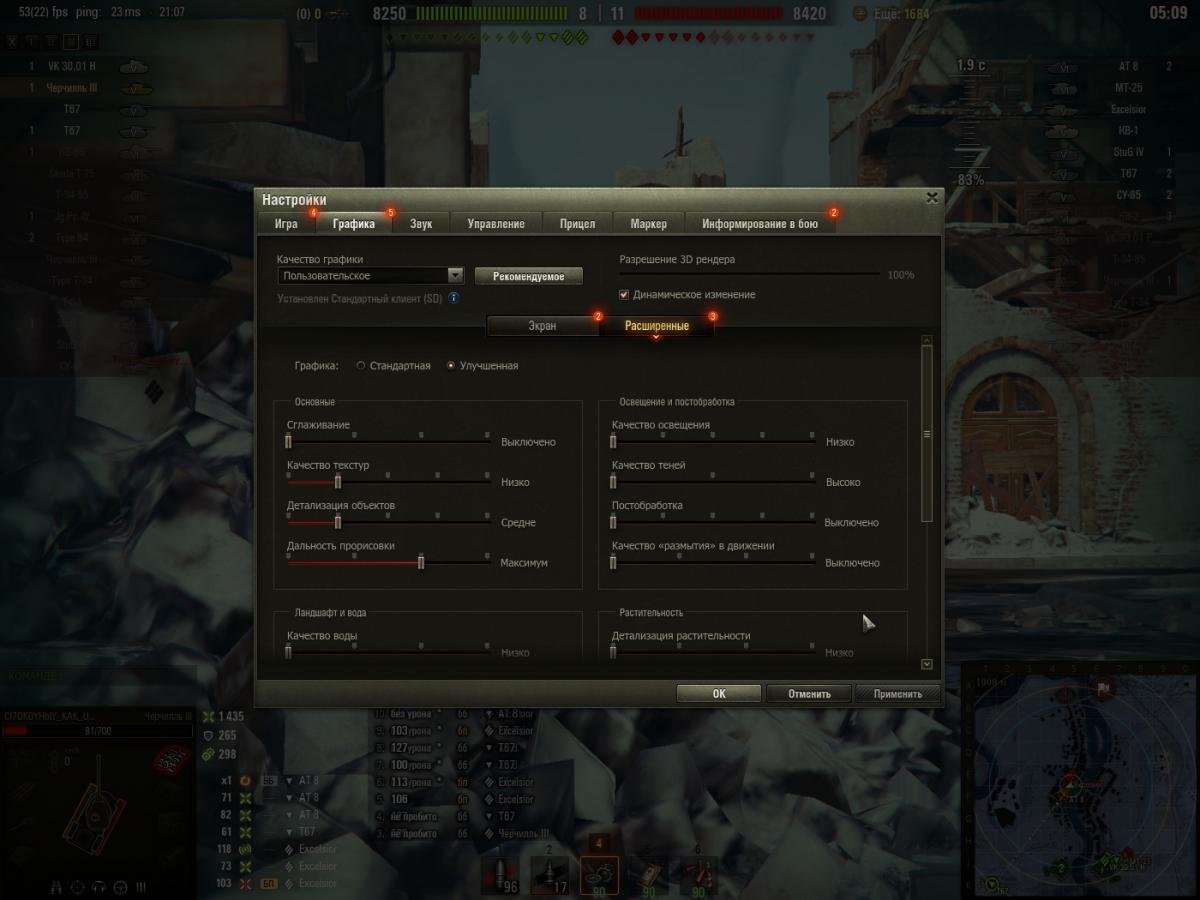
Task: Click the crossed-hits icon beside 1 435
Action: tap(208, 716)
